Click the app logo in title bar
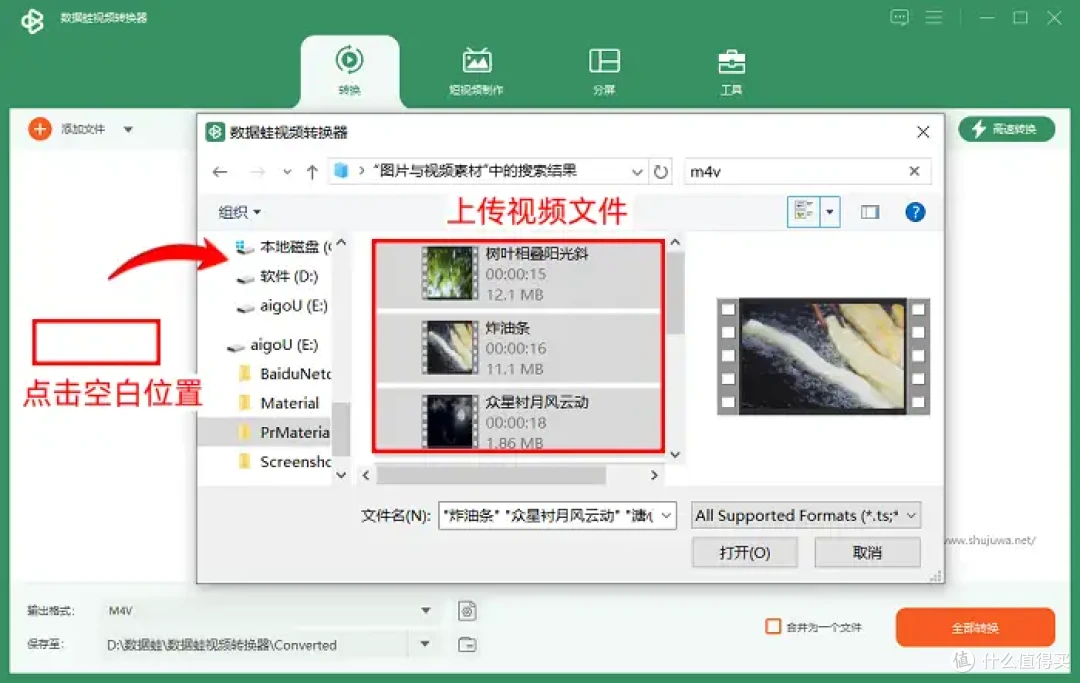Image resolution: width=1080 pixels, height=683 pixels. pos(32,20)
